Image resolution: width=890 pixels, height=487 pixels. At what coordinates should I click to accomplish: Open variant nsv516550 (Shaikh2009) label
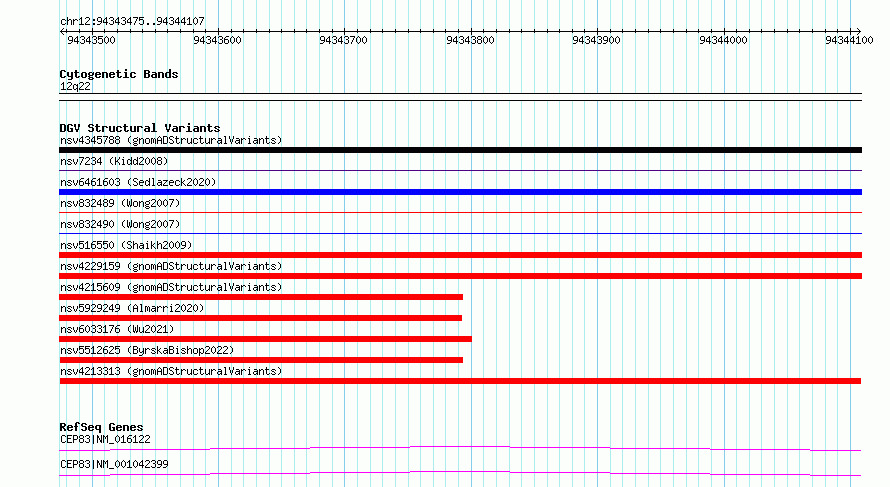126,245
